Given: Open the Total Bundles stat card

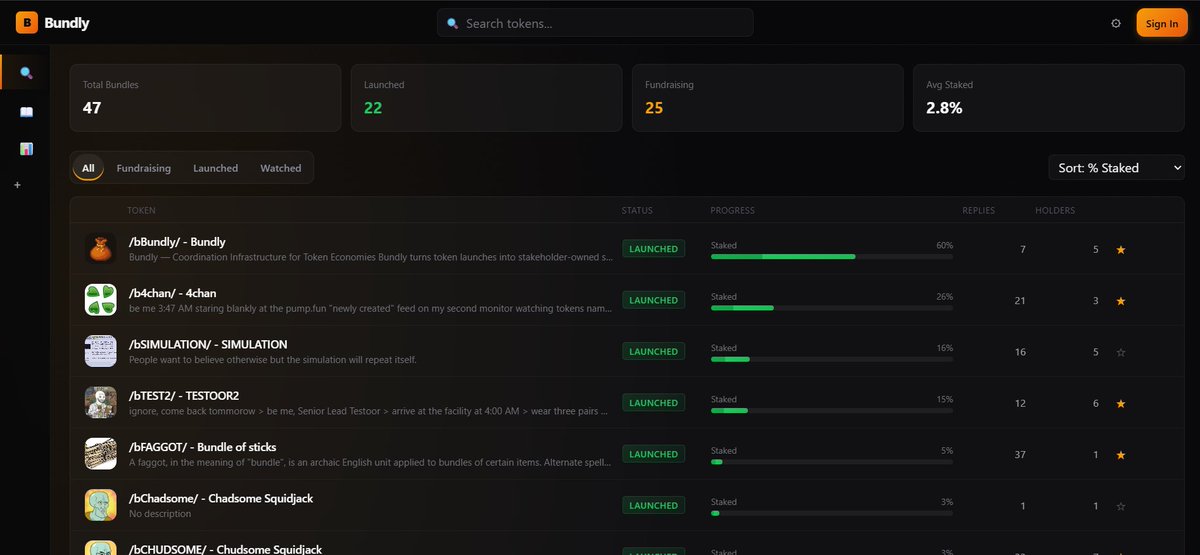Looking at the screenshot, I should (x=205, y=98).
